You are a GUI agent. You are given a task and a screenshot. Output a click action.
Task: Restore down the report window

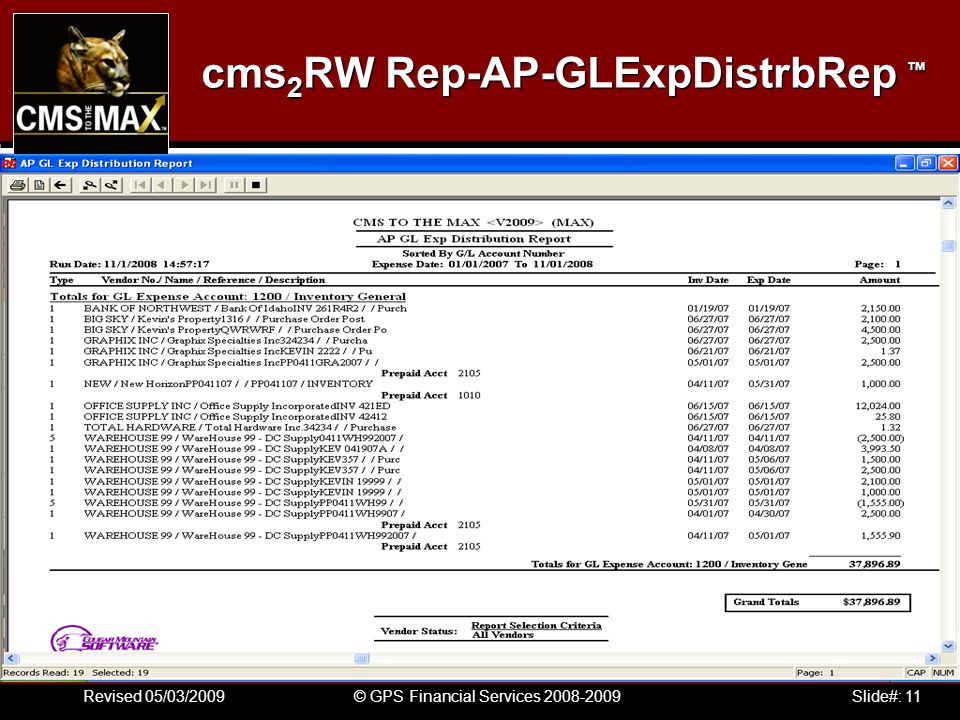point(926,163)
